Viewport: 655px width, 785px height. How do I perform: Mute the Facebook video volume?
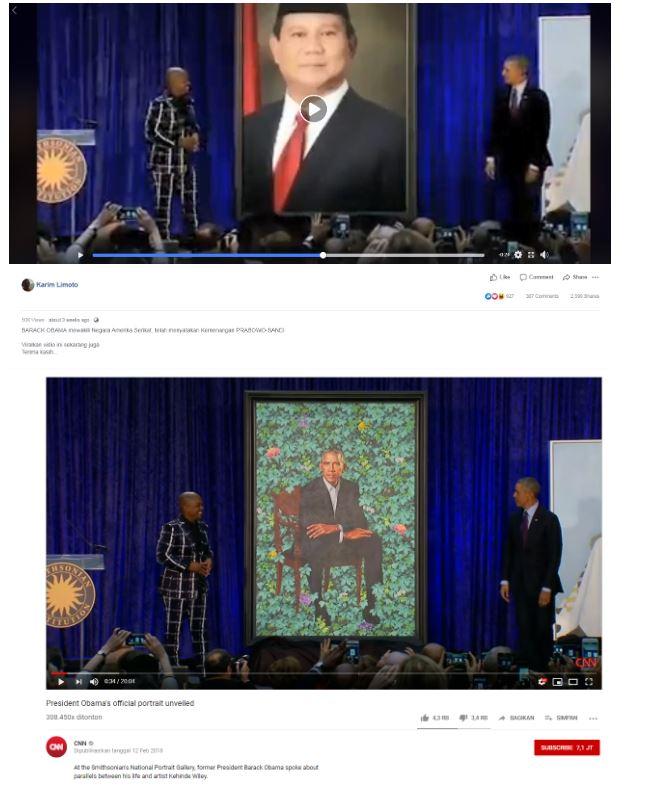coord(544,255)
